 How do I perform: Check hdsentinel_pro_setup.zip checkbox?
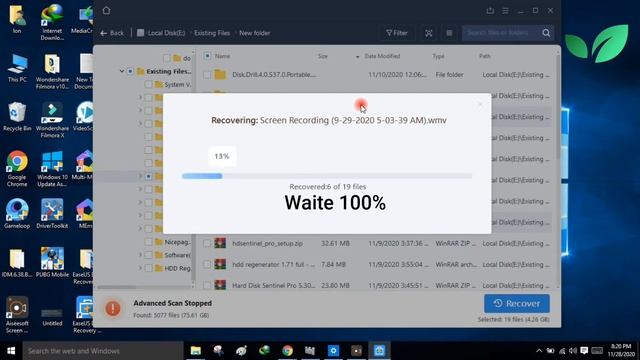(207, 243)
